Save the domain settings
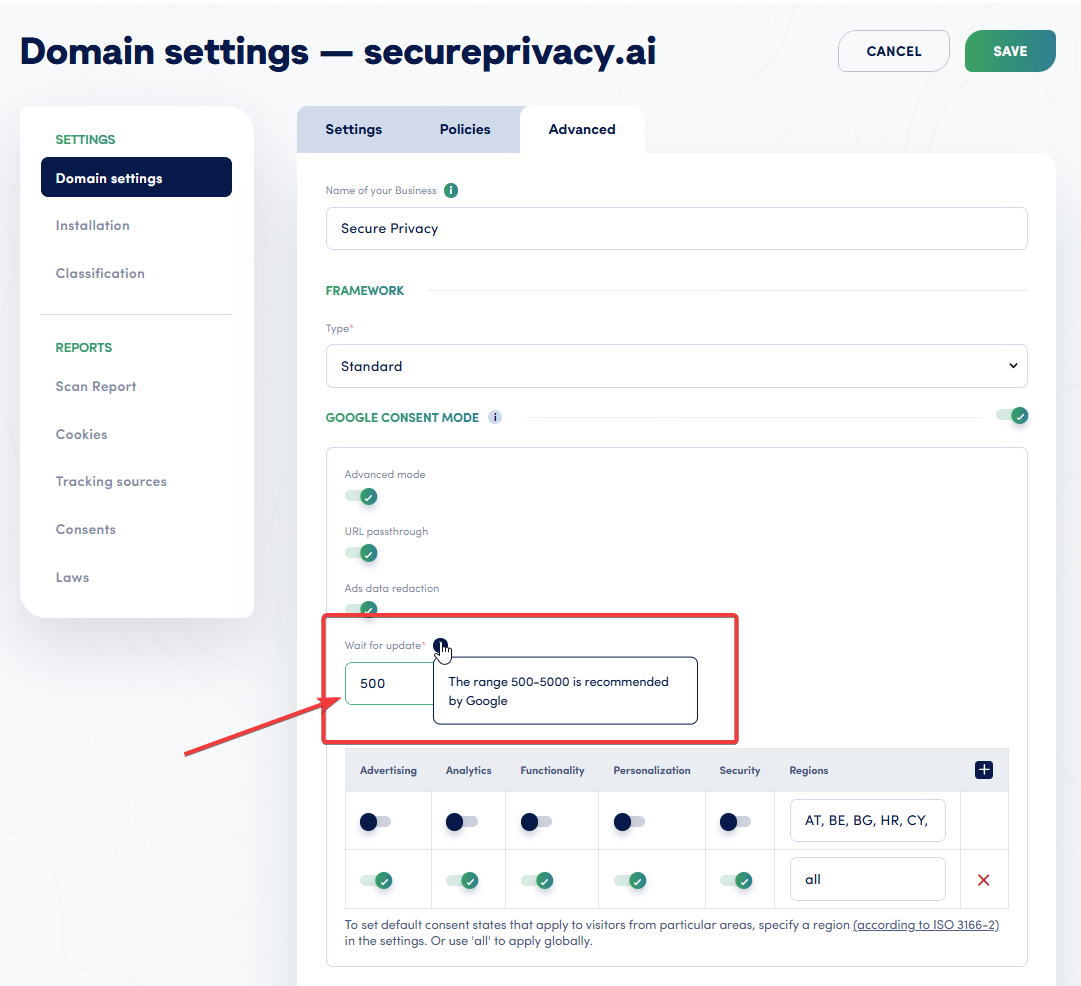This screenshot has height=986, width=1081. tap(1010, 51)
